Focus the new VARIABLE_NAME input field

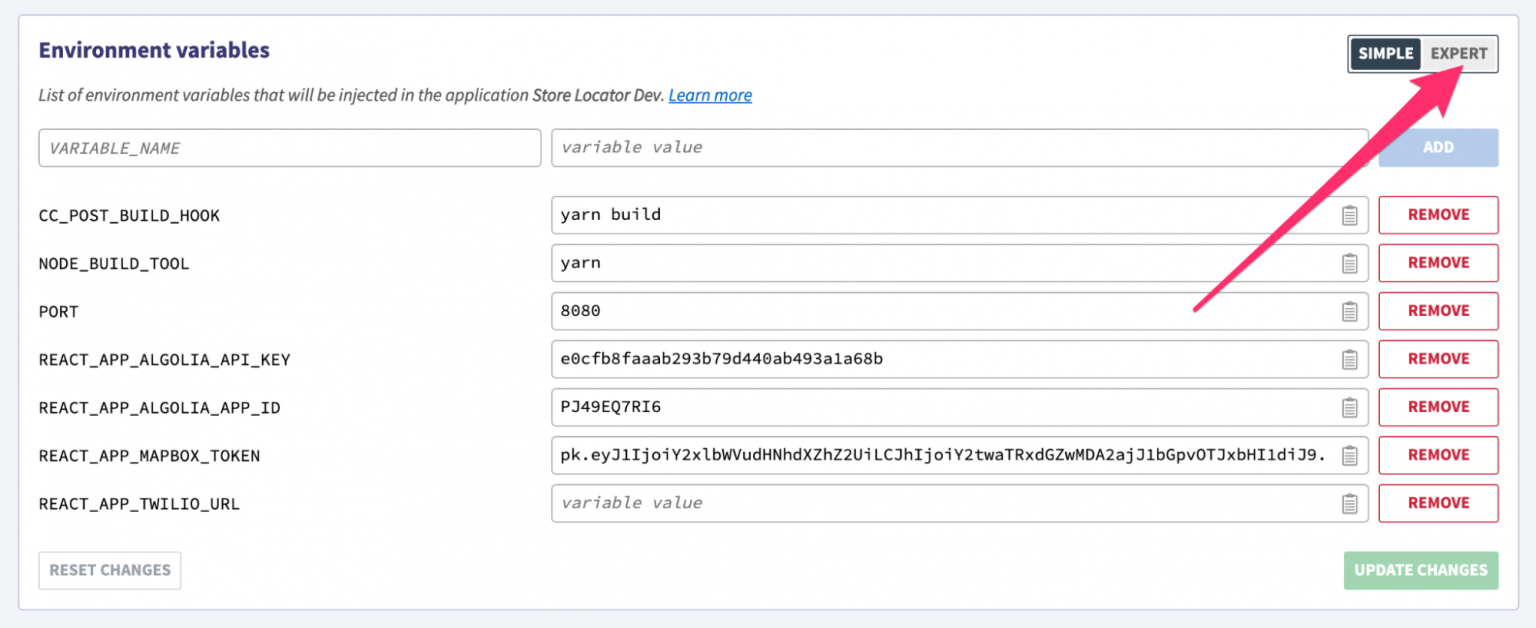[x=290, y=147]
